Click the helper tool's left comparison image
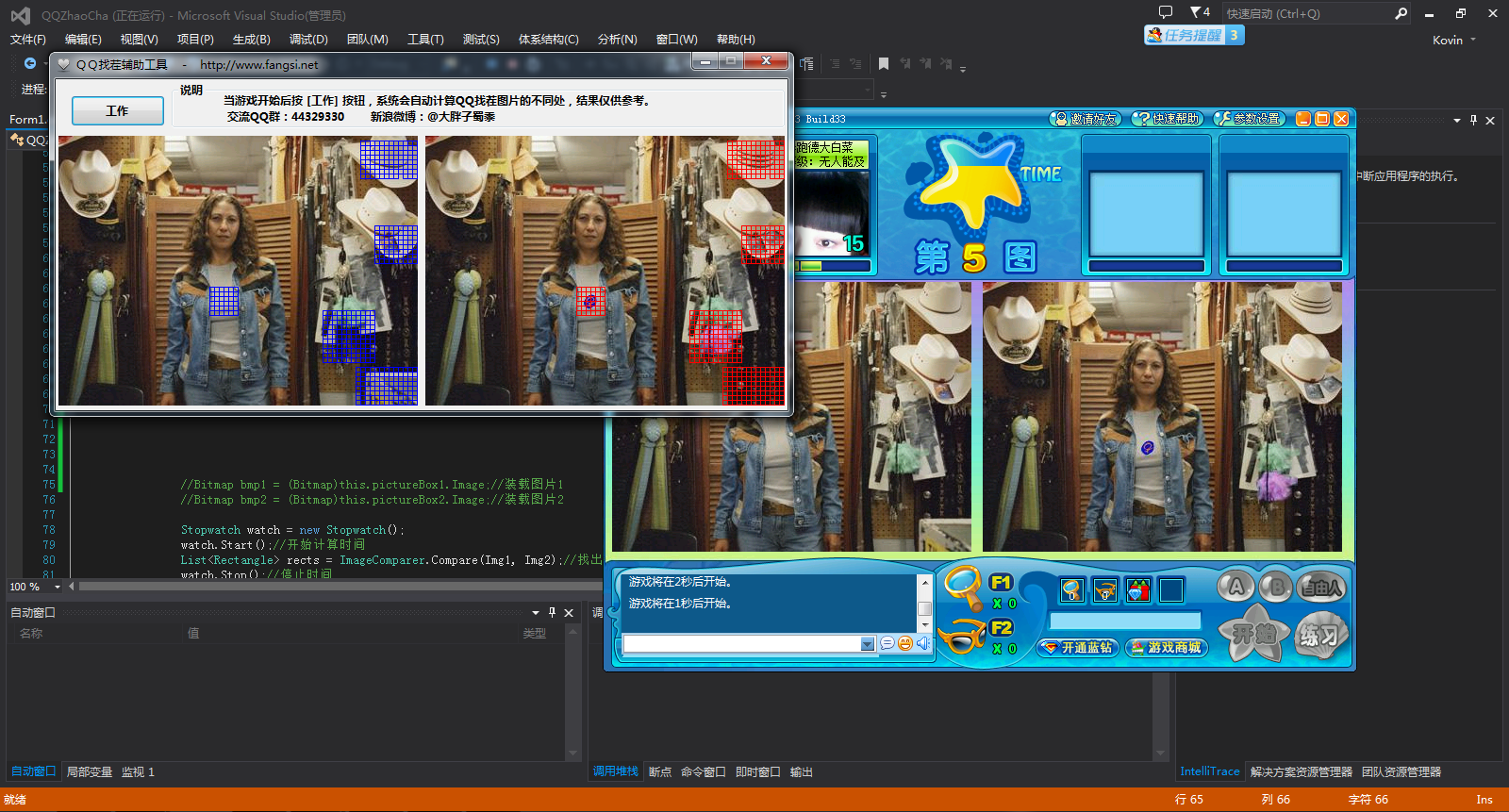The width and height of the screenshot is (1509, 812). (238, 271)
